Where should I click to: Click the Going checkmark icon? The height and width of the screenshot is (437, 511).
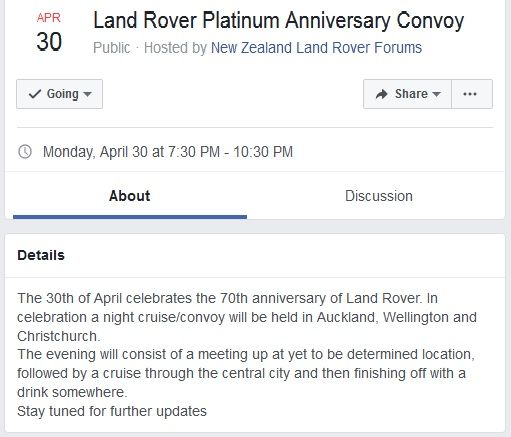click(35, 94)
